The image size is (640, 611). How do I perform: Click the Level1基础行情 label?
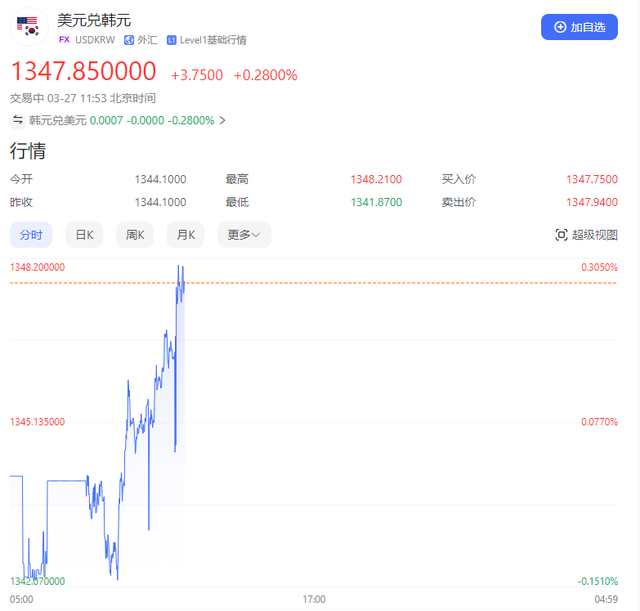coord(213,40)
